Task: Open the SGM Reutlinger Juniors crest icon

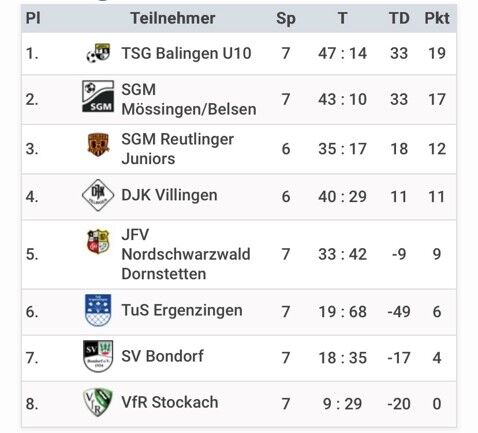Action: point(98,145)
